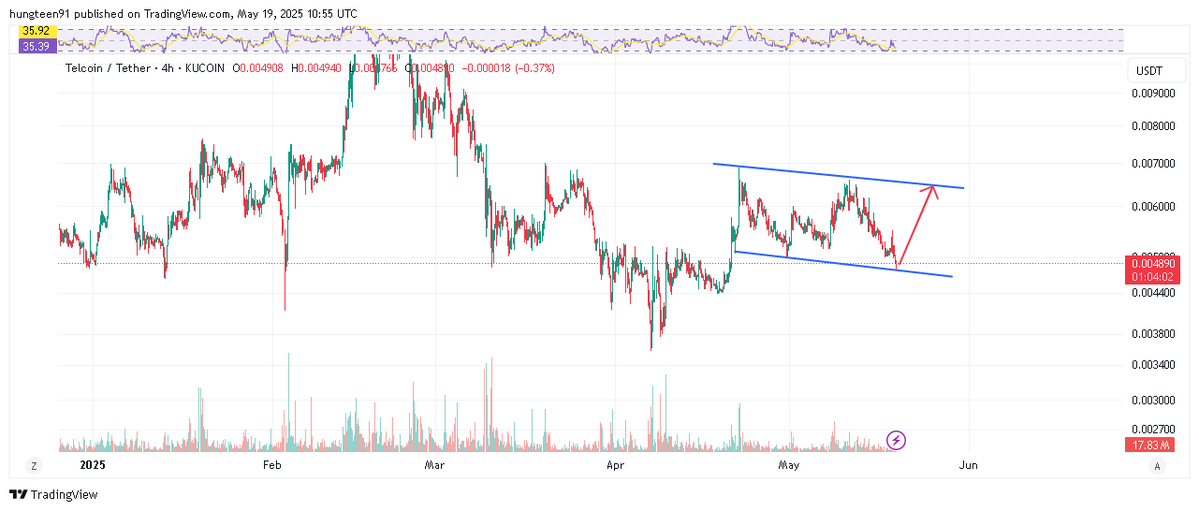Viewport: 1199px width, 511px height.
Task: Select the current price label 0.004890
Action: [1152, 262]
